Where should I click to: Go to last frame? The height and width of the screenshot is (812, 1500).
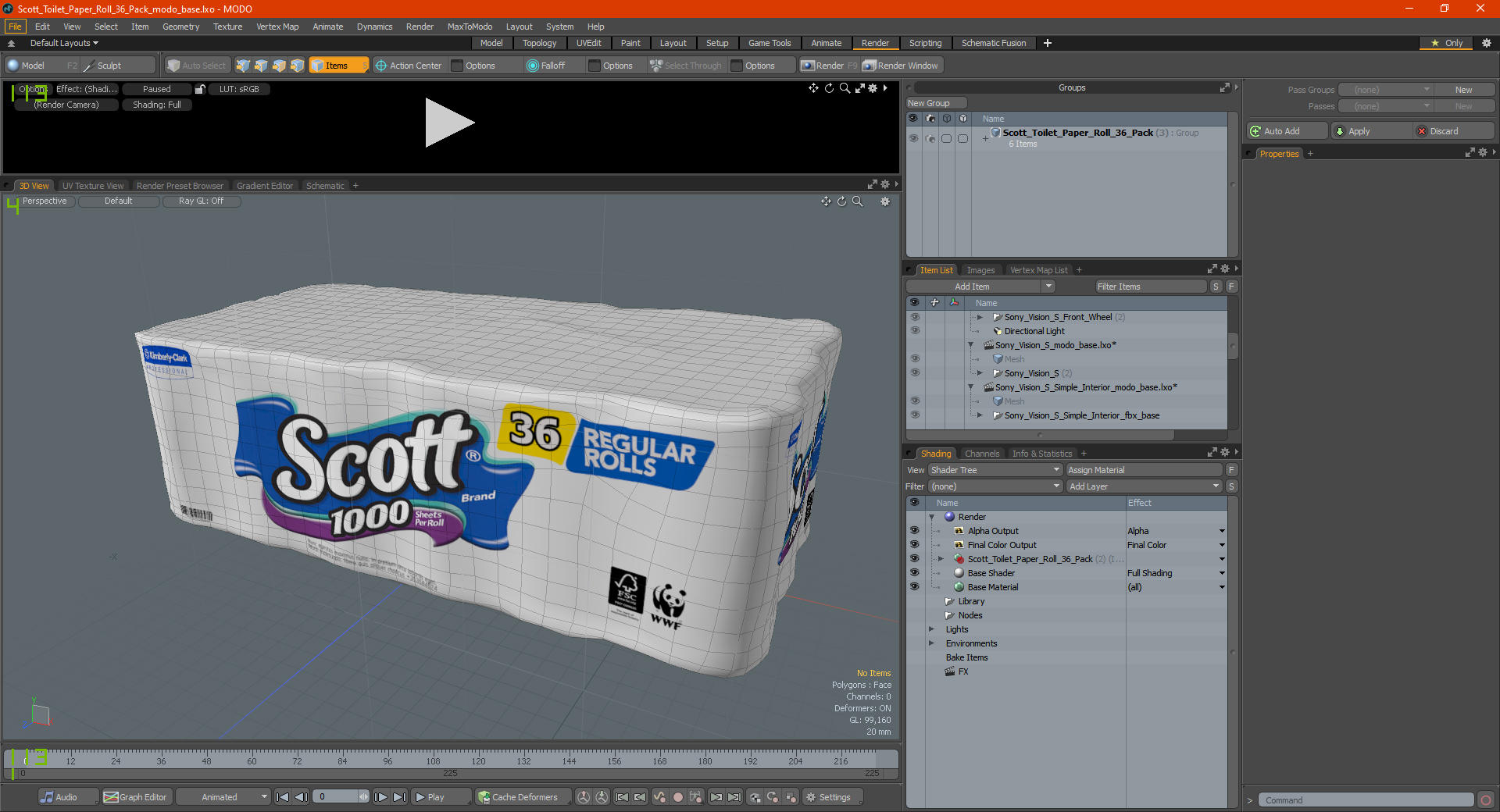coord(399,797)
